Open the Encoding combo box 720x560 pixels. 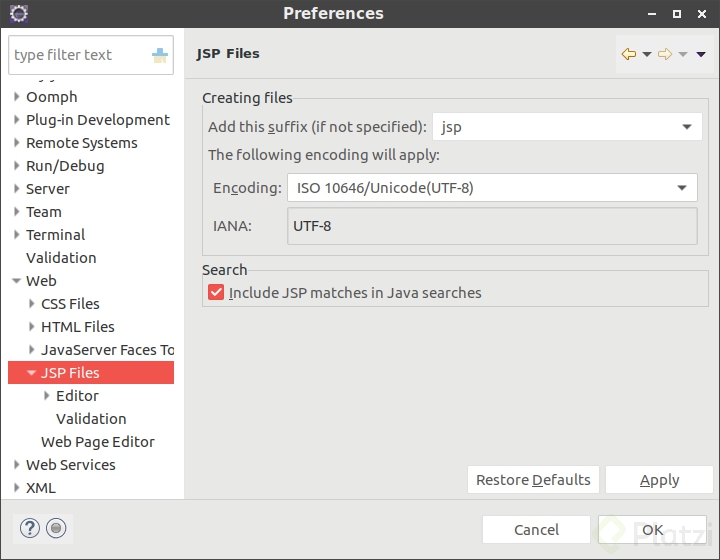pyautogui.click(x=682, y=187)
